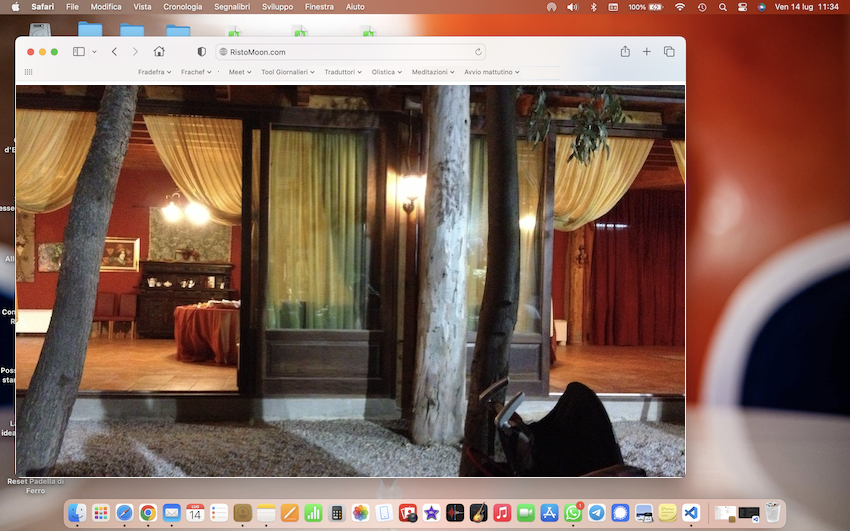Open the sidebar options chevron in Safari
The image size is (850, 531).
pyautogui.click(x=94, y=51)
